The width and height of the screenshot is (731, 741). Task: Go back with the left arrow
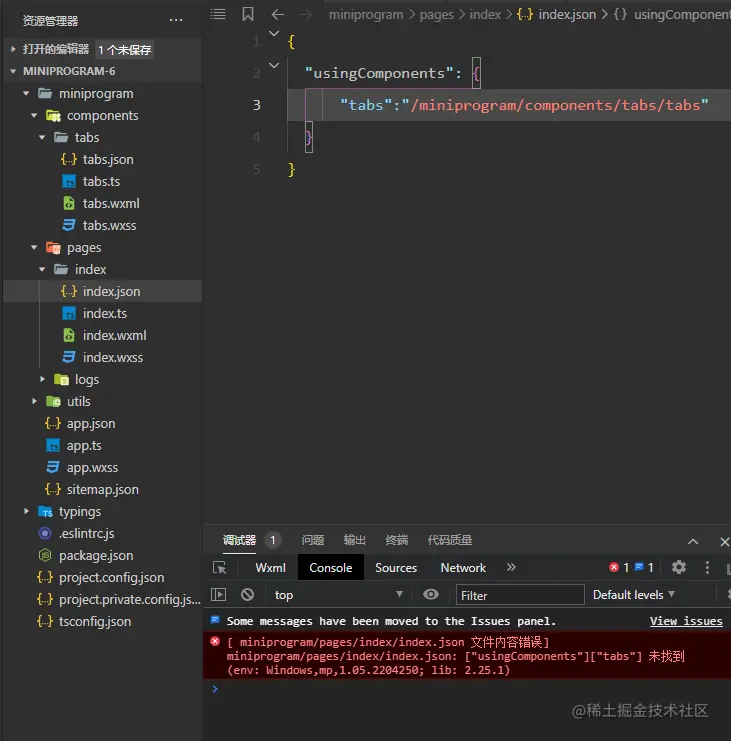[x=278, y=15]
